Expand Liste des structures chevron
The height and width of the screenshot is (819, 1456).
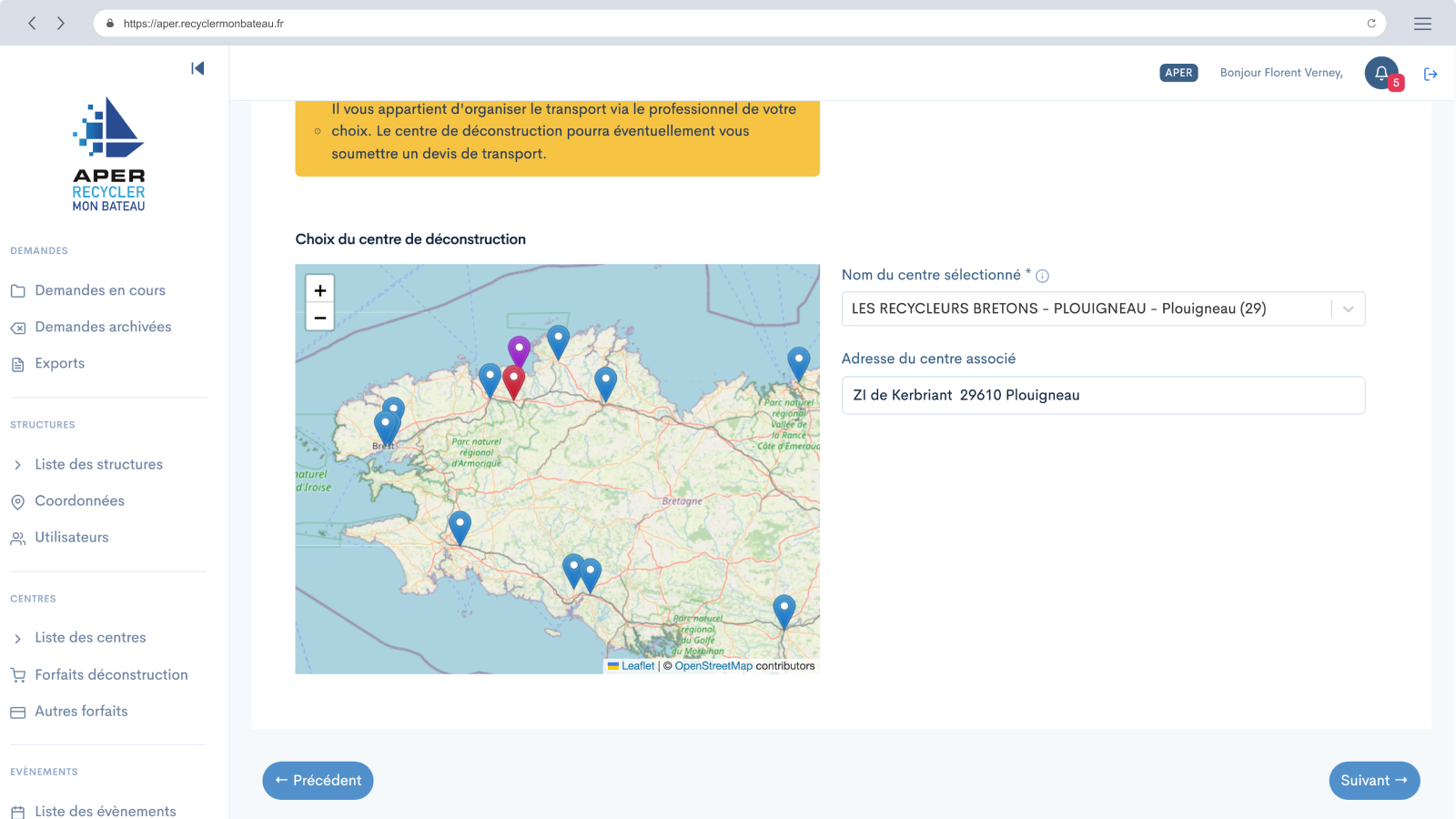pos(17,465)
